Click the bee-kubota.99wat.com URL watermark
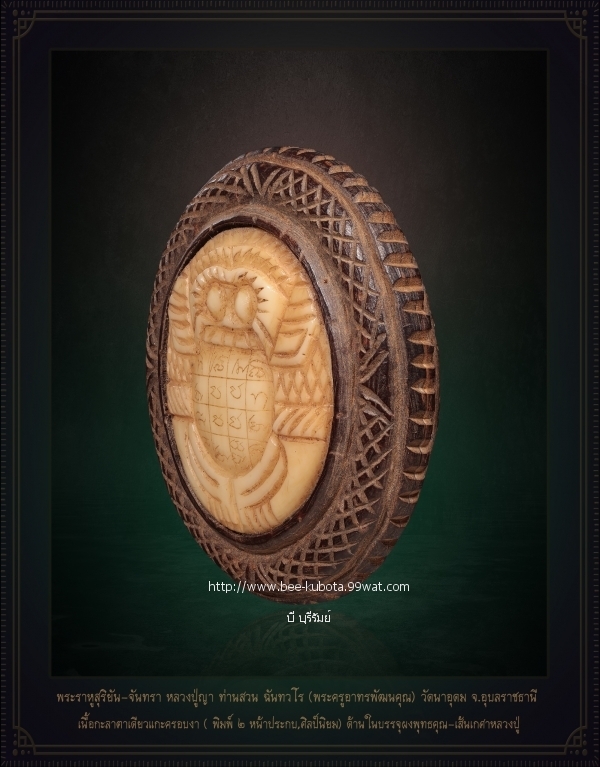This screenshot has height=767, width=600. (309, 587)
